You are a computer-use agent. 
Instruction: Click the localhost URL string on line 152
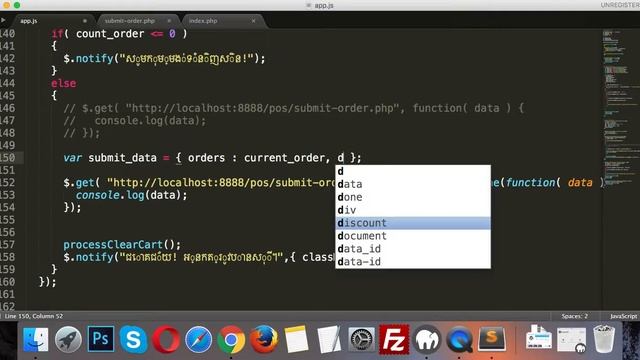click(x=220, y=182)
